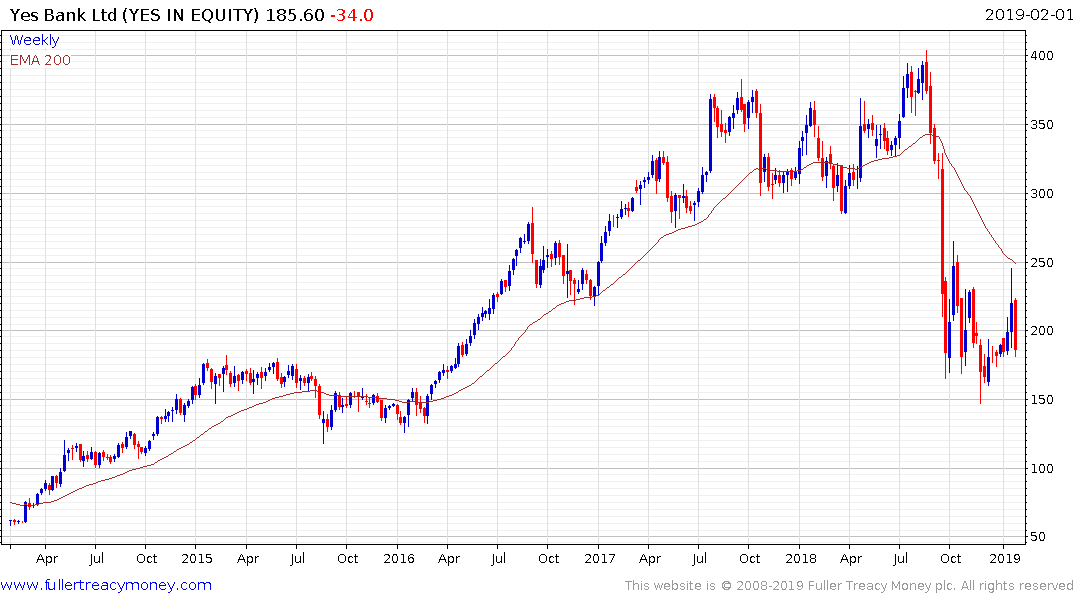Click the '2018' time axis label
The image size is (1075, 600).
click(x=801, y=559)
